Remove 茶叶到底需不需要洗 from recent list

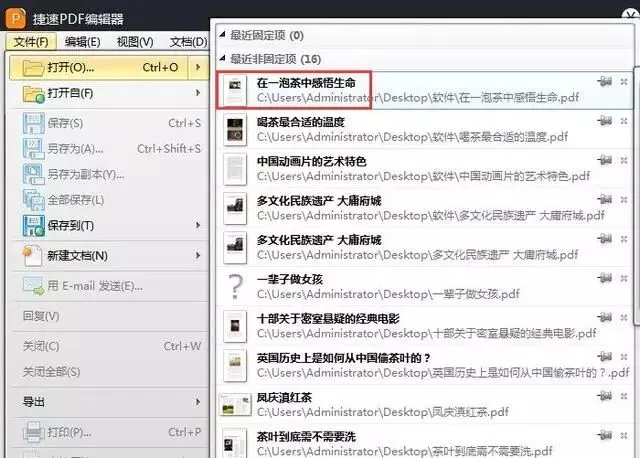[624, 436]
